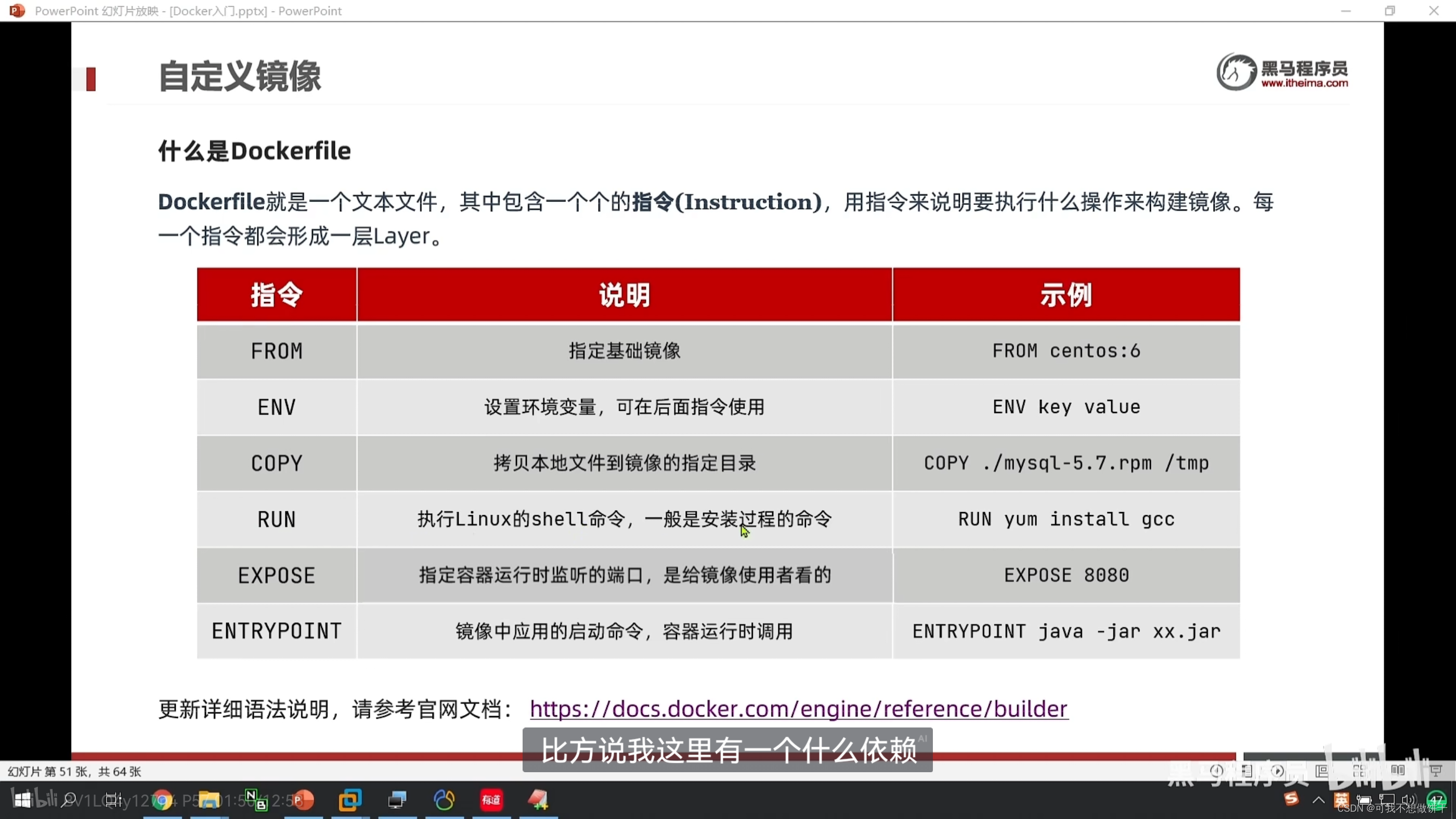1456x819 pixels.
Task: Click the 示例 table header
Action: click(1067, 294)
